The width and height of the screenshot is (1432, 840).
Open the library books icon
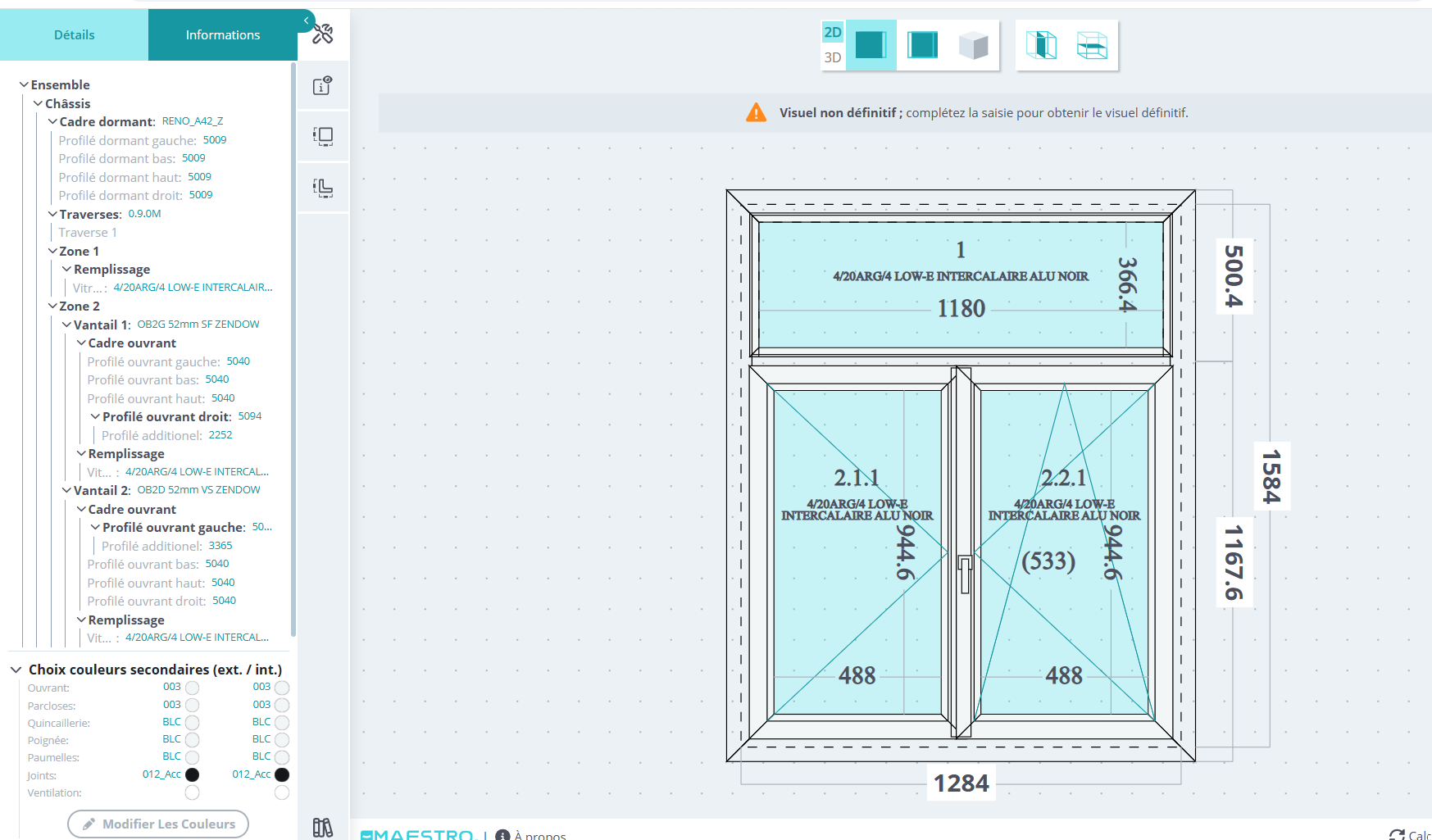point(323,828)
